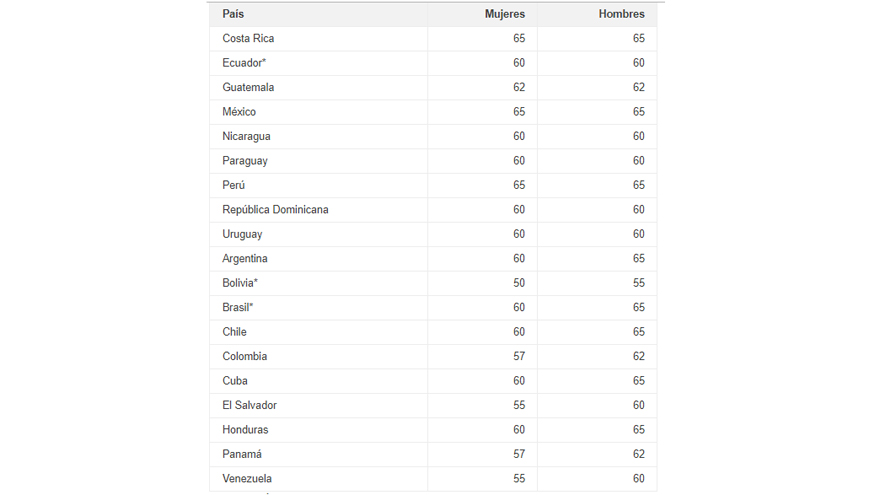
Task: Click the Honduras country name
Action: tap(245, 430)
